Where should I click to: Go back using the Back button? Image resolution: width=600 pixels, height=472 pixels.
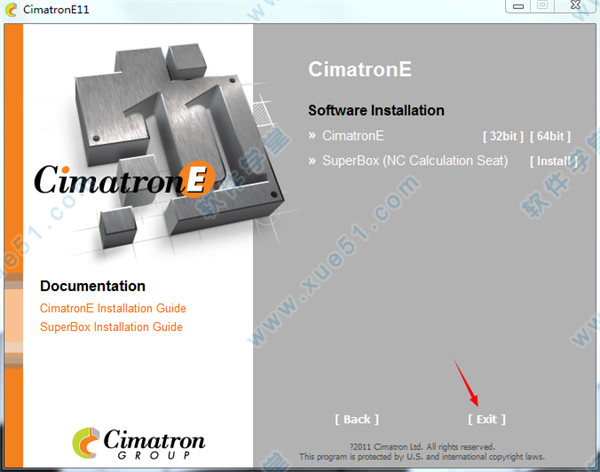pyautogui.click(x=357, y=419)
